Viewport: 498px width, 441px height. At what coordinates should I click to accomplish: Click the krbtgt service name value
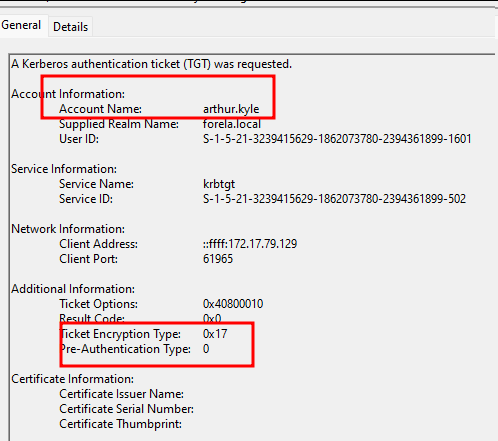click(x=219, y=184)
